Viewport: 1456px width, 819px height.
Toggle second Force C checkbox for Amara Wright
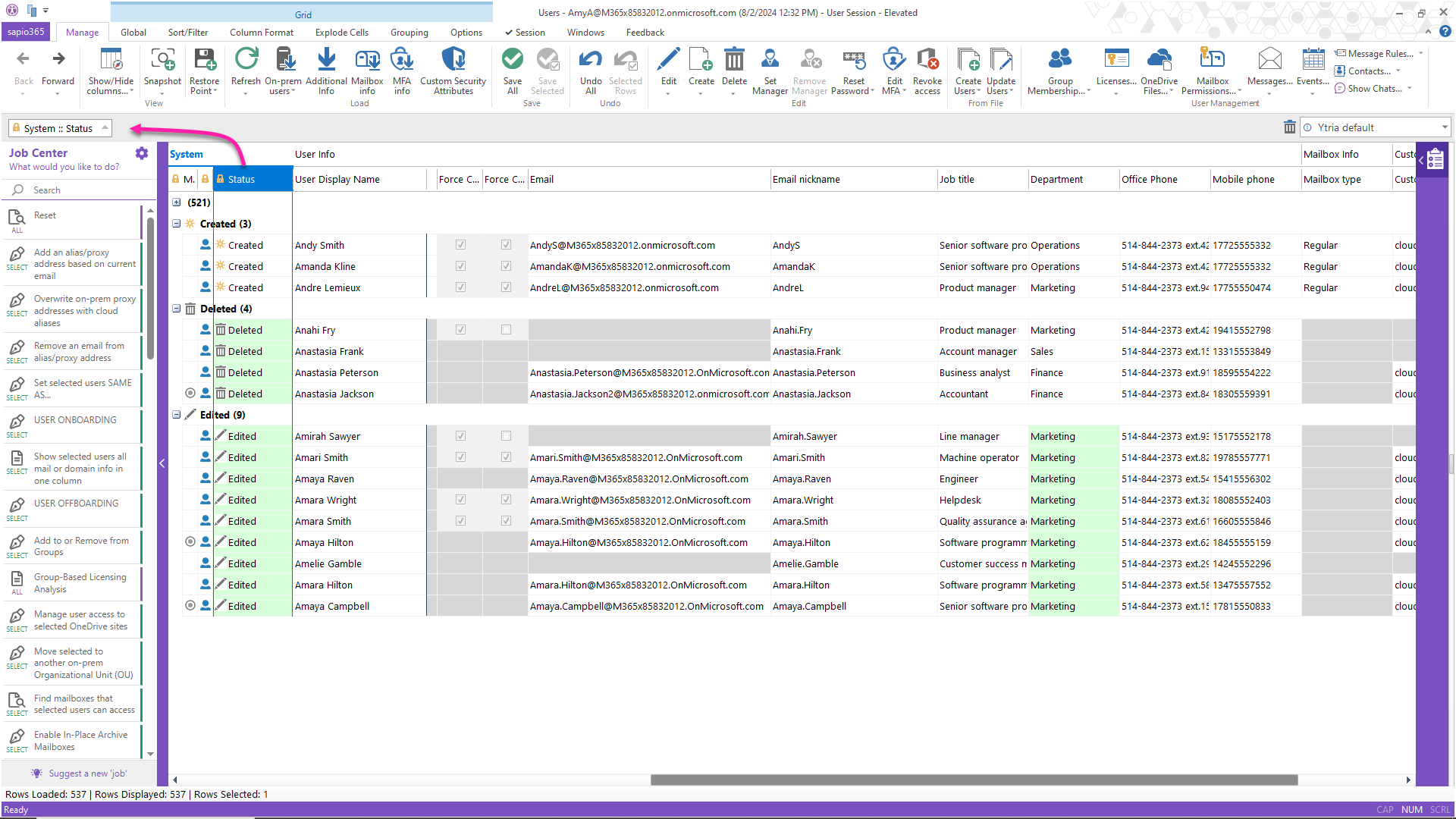point(506,500)
